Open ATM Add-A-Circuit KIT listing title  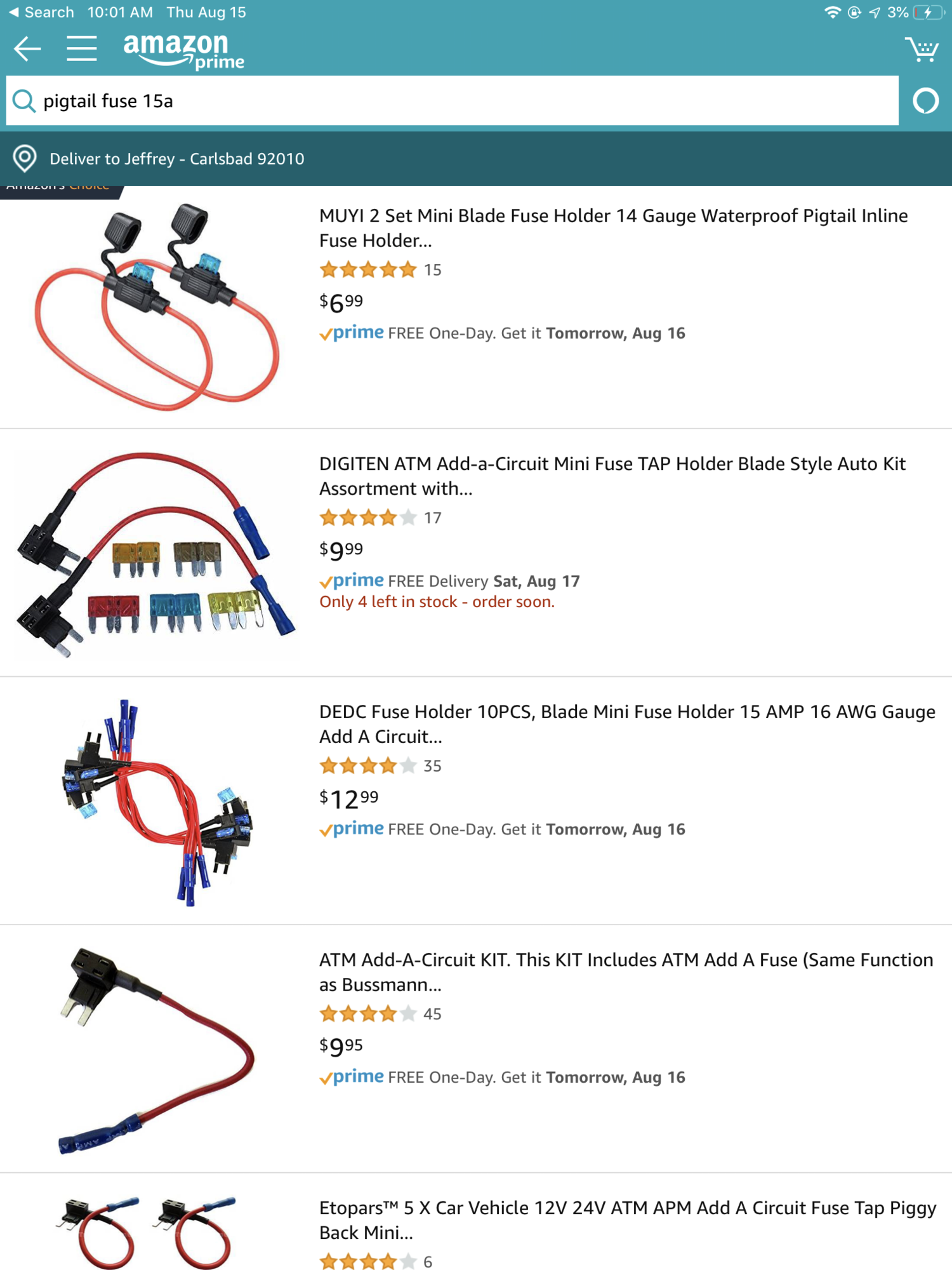(x=626, y=972)
